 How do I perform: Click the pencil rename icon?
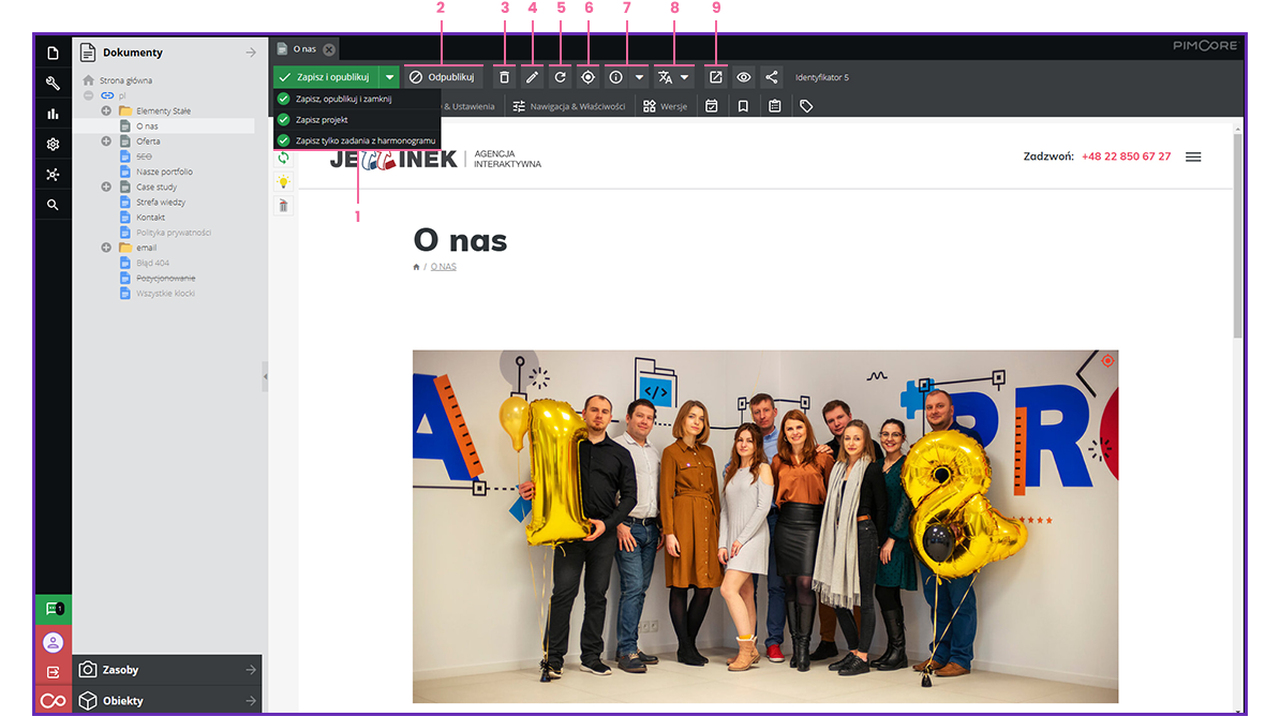point(532,77)
